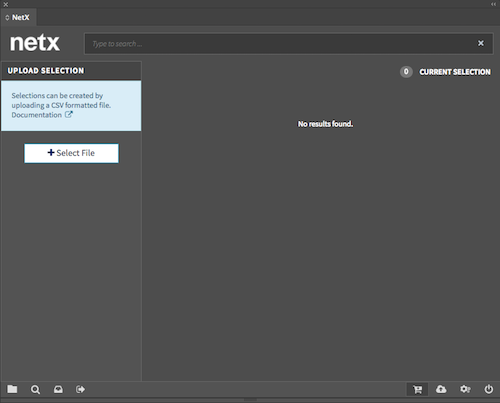
Task: Open the Documentation link
Action: pyautogui.click(x=37, y=115)
